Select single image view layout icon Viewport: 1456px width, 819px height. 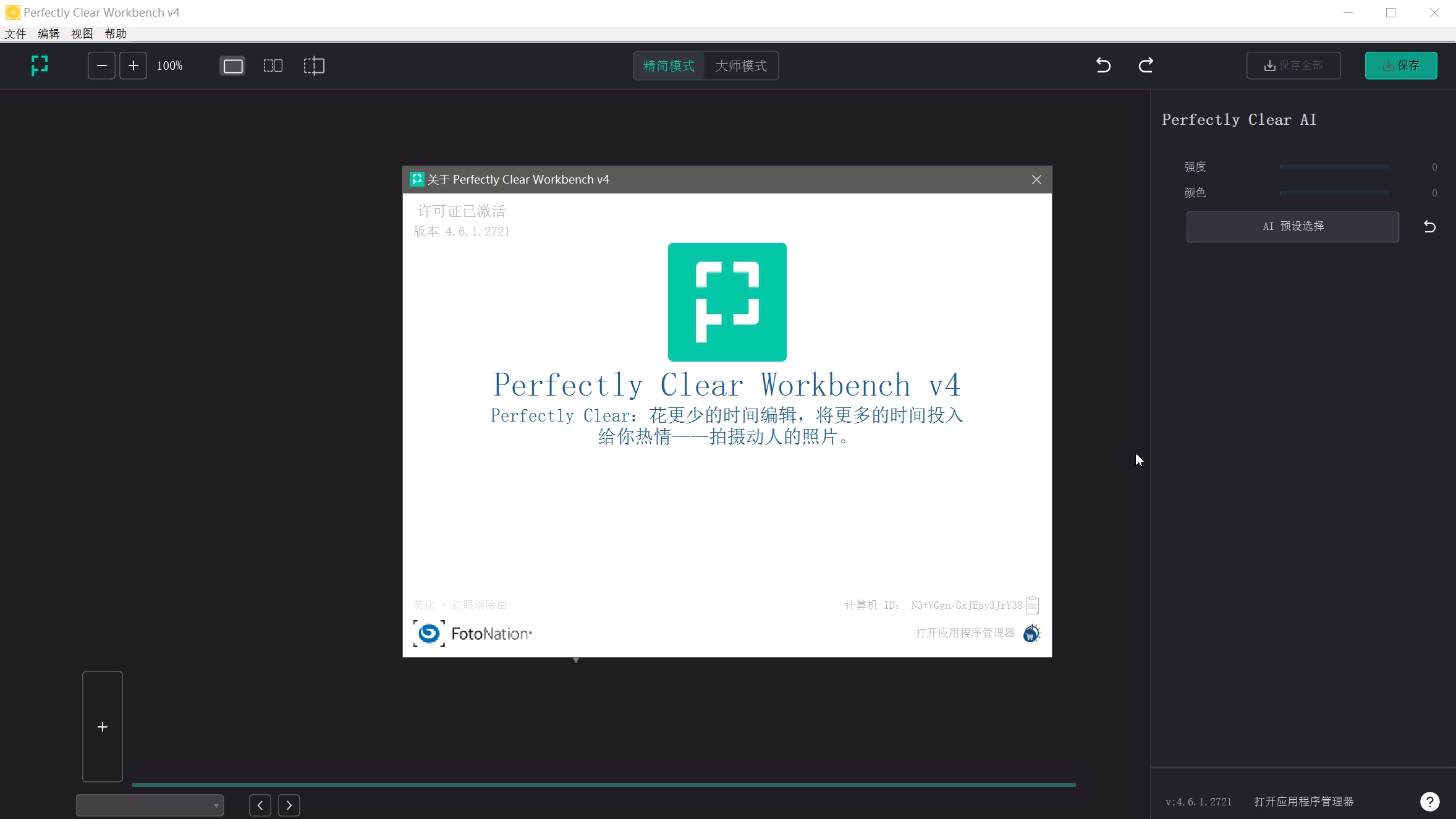232,66
